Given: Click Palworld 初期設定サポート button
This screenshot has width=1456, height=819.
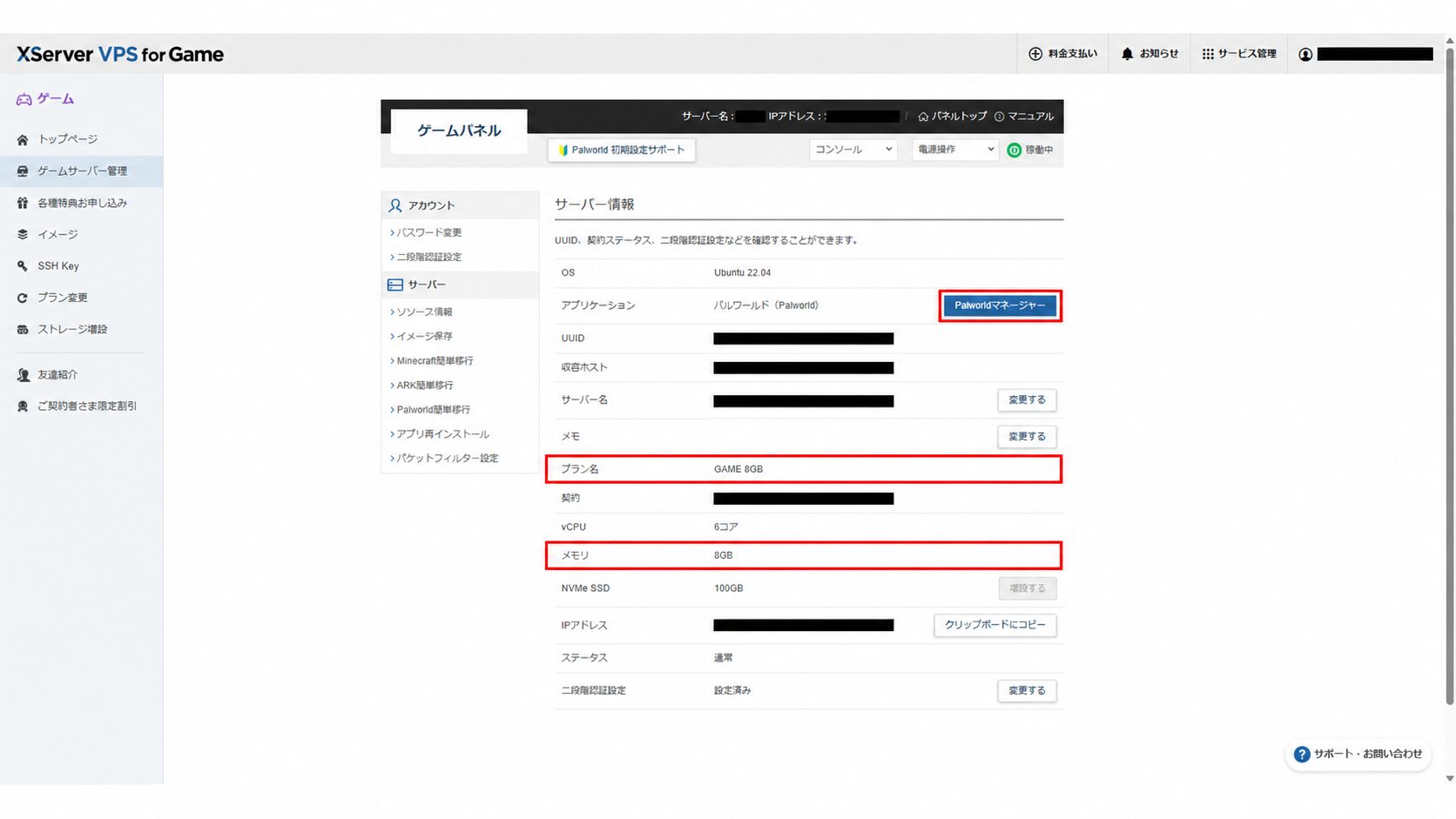Looking at the screenshot, I should pos(622,150).
